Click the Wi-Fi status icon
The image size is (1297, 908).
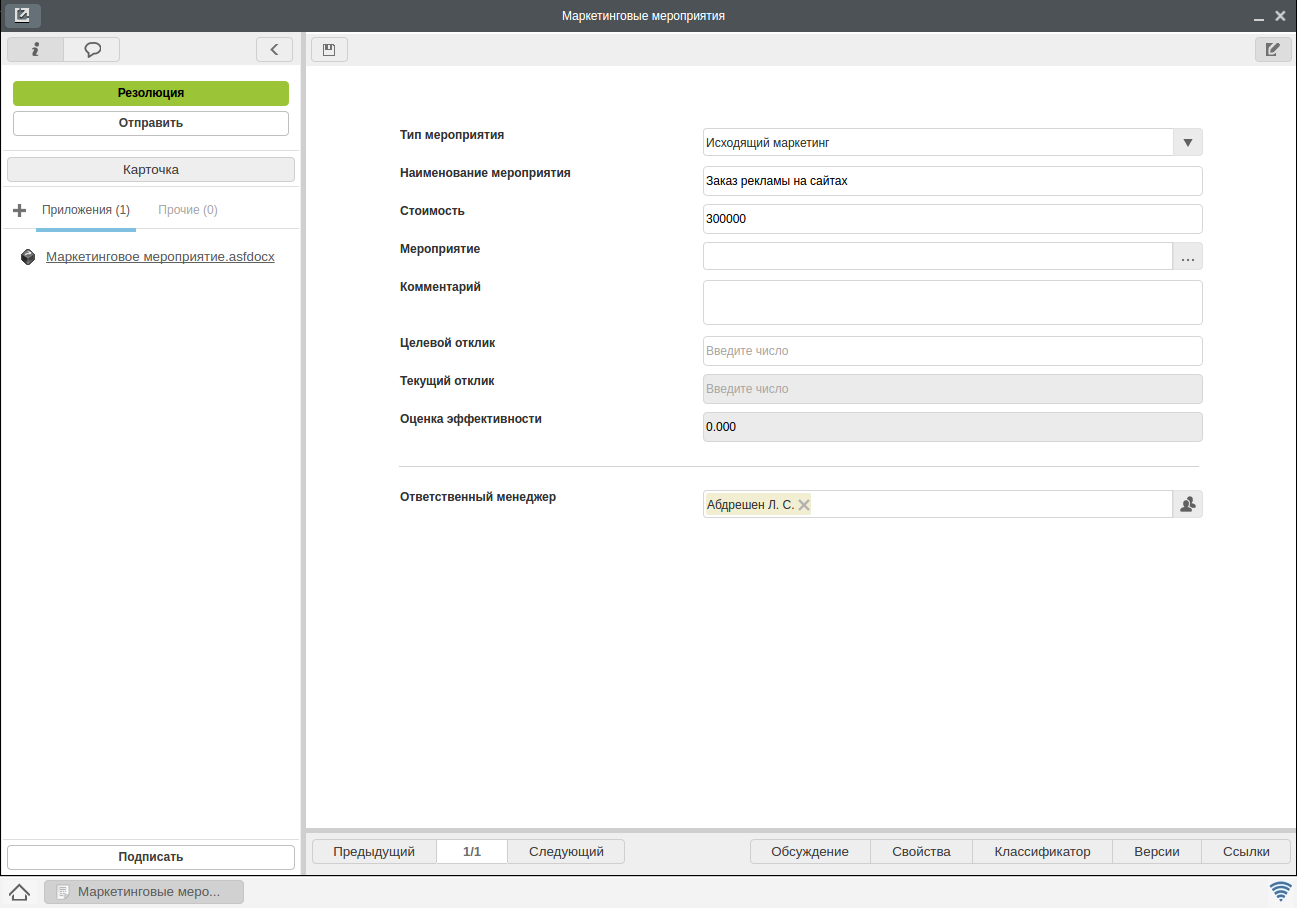tap(1280, 891)
